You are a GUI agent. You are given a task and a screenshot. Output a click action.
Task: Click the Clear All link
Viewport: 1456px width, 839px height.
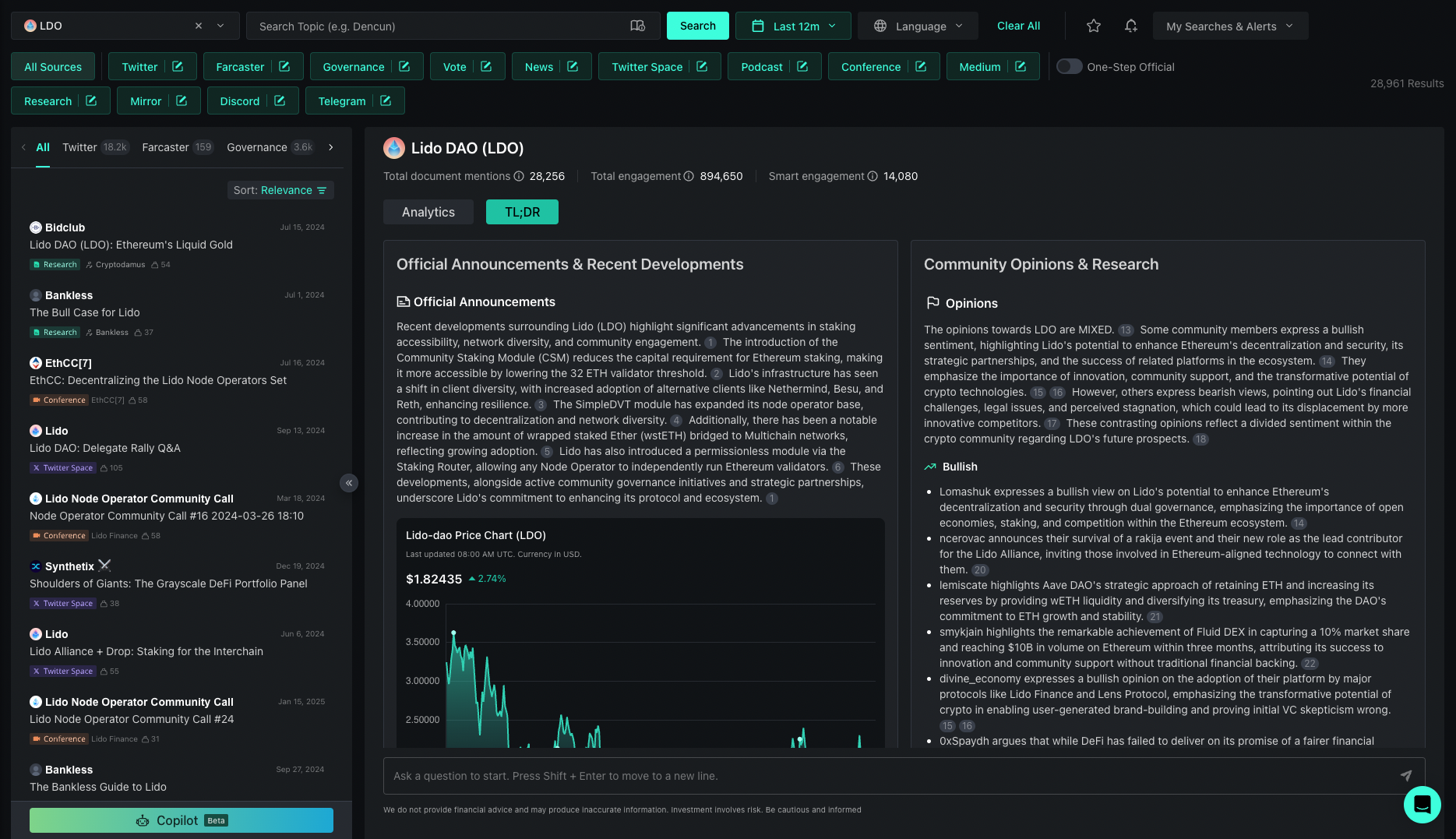point(1017,26)
